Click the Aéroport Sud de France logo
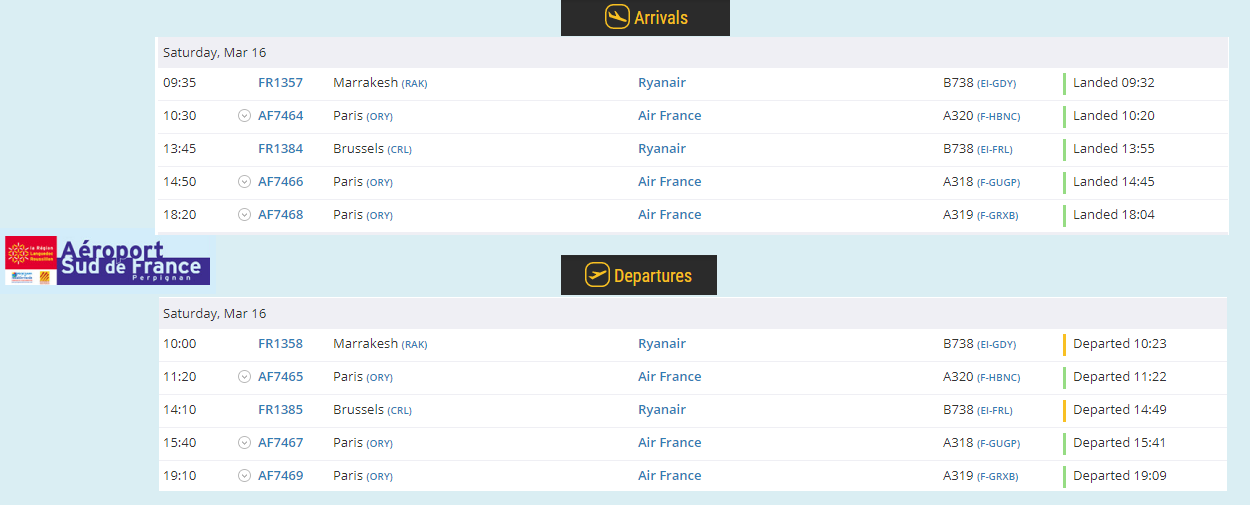 (109, 261)
